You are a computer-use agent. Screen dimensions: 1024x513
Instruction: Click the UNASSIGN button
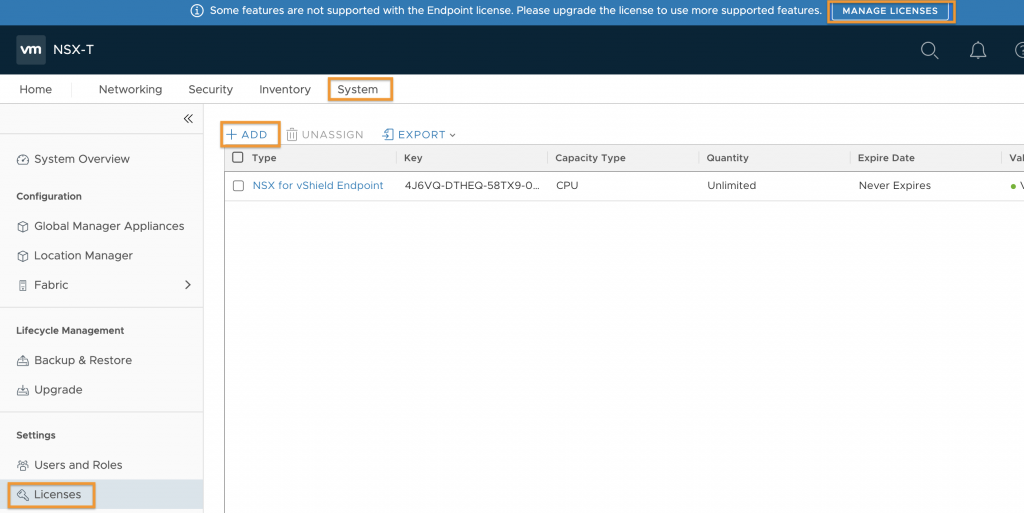(325, 134)
